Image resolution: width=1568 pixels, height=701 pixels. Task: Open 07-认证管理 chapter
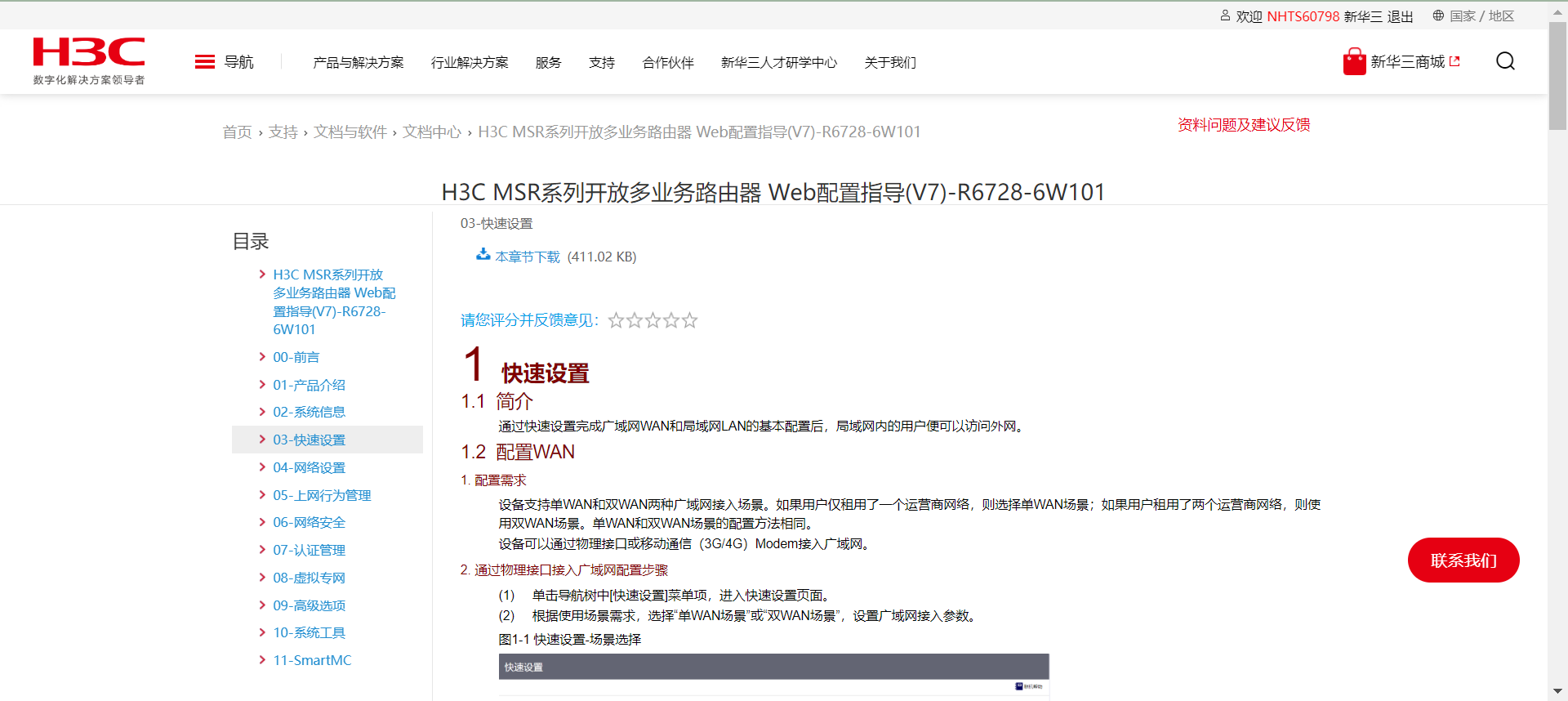310,550
